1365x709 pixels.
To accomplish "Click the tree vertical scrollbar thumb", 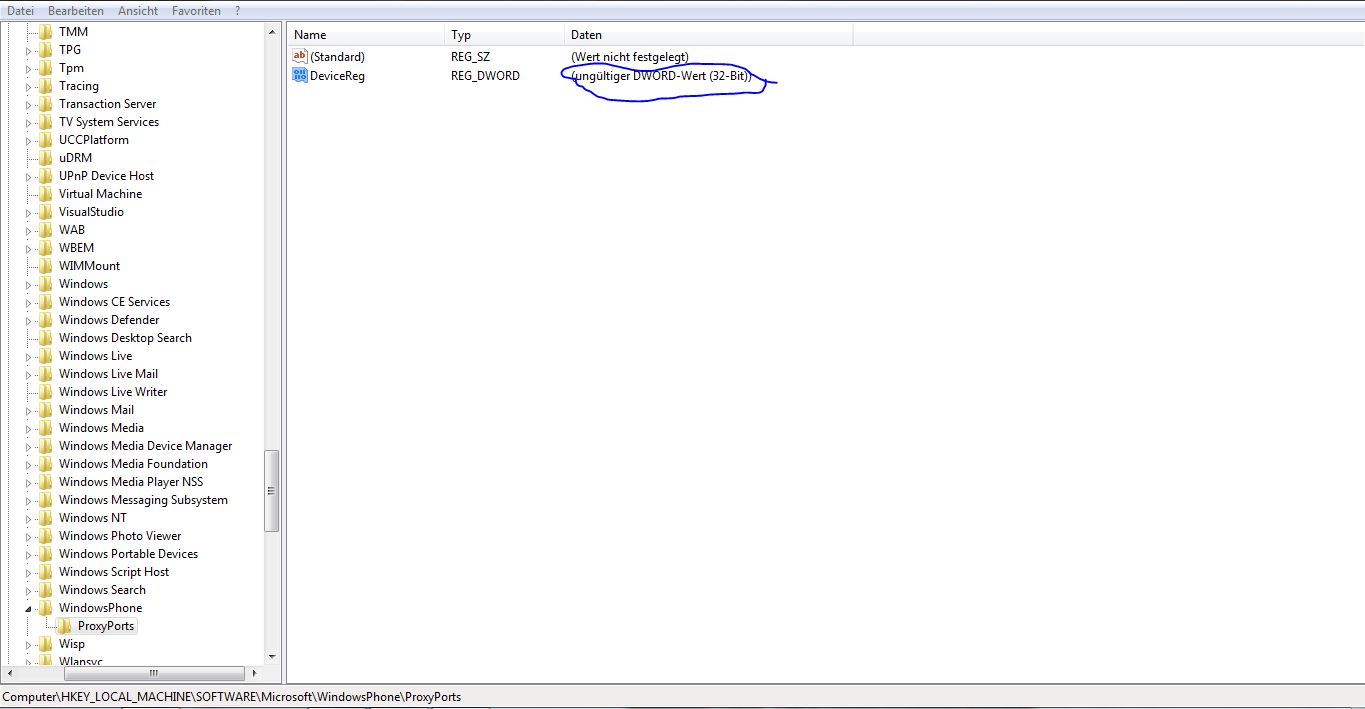I will [x=272, y=491].
